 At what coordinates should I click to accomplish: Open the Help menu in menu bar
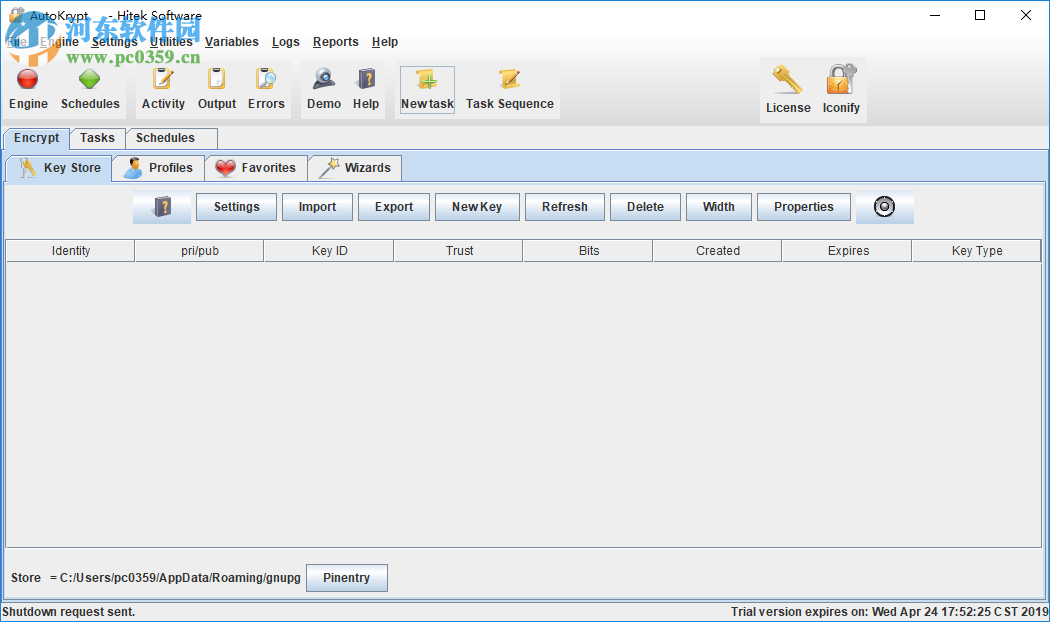385,42
